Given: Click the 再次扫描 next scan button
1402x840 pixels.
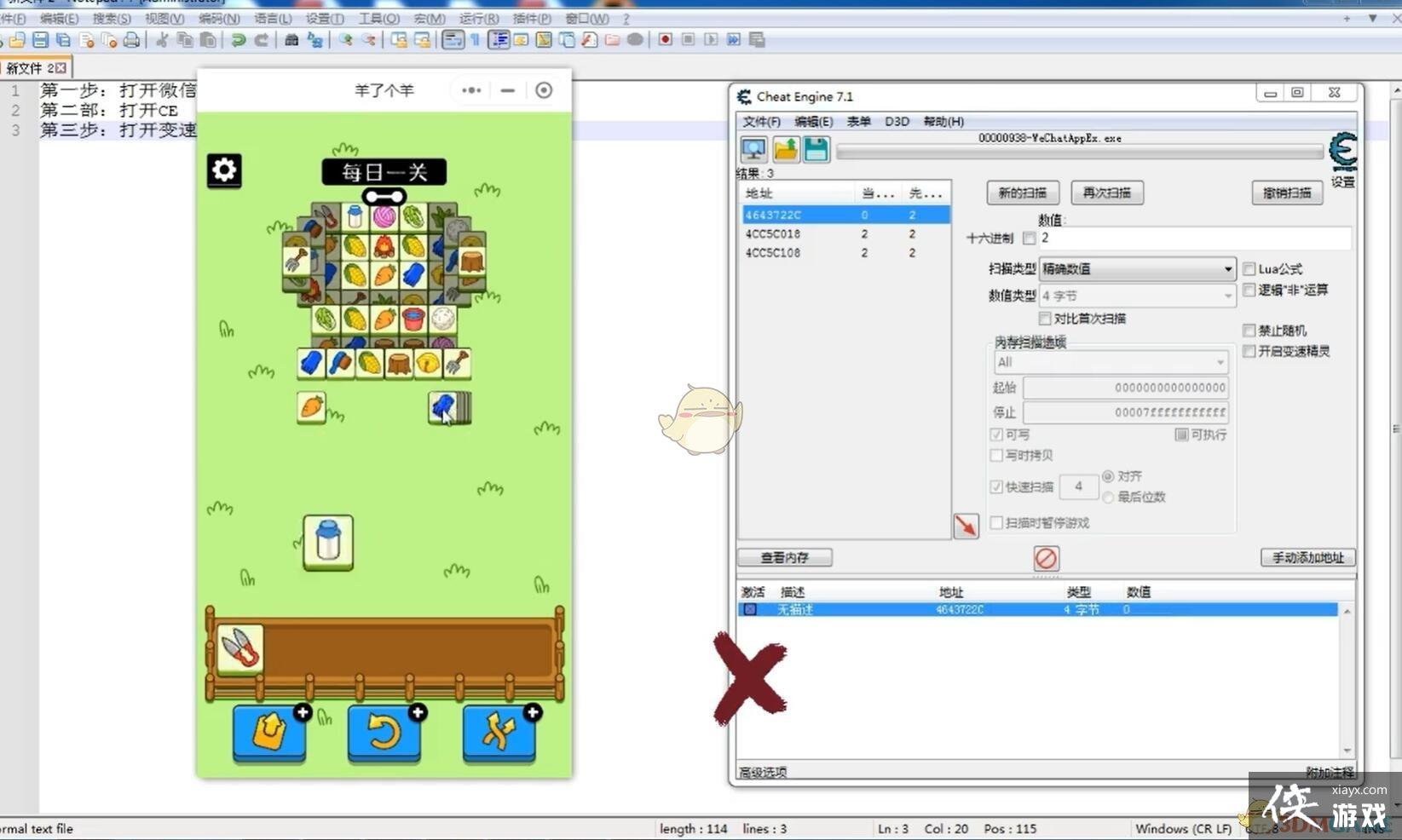Looking at the screenshot, I should [x=1106, y=193].
